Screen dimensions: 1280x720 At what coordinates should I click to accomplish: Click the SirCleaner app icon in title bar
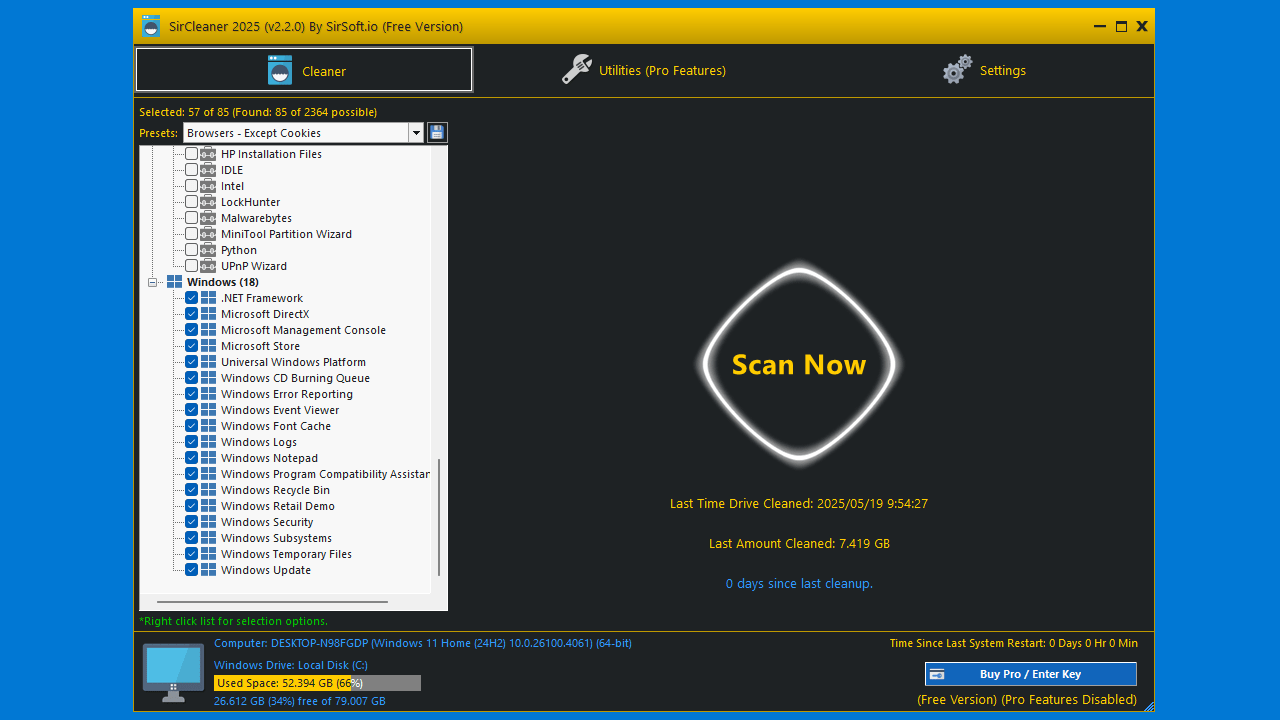click(151, 26)
